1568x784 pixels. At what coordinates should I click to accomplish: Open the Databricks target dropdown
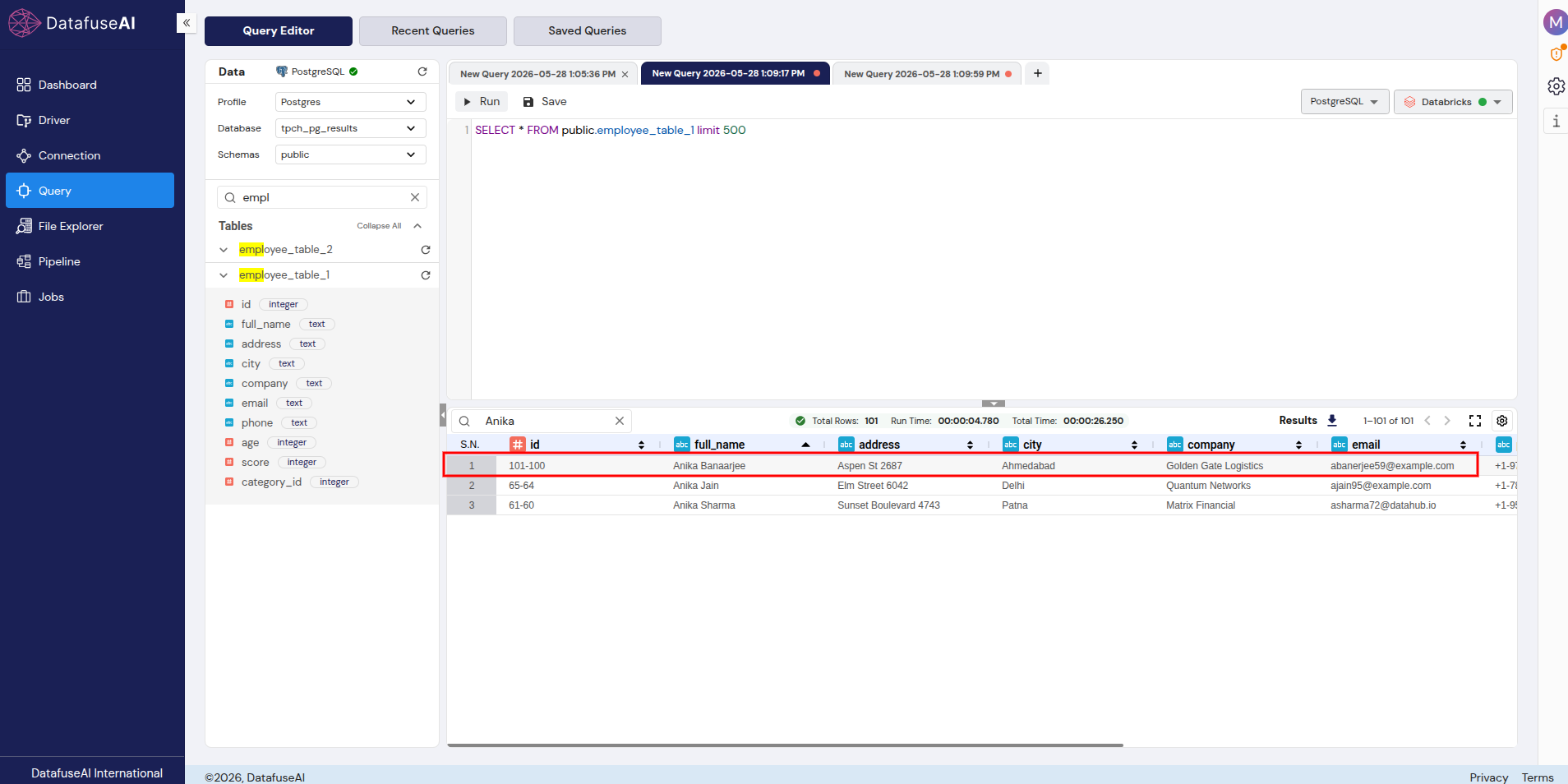pos(1453,102)
